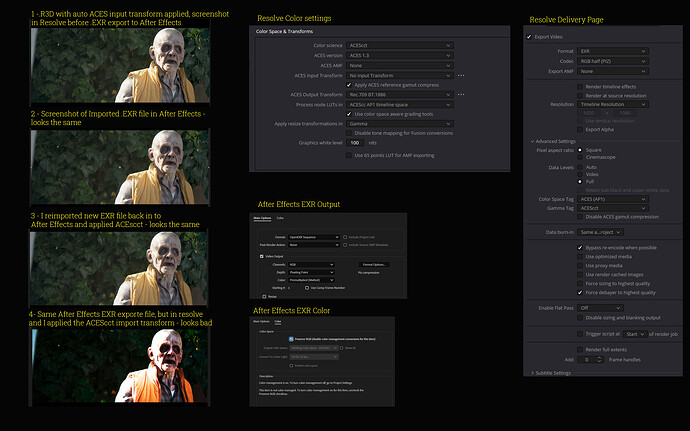Enable Force sizing to highest quality

pos(580,284)
